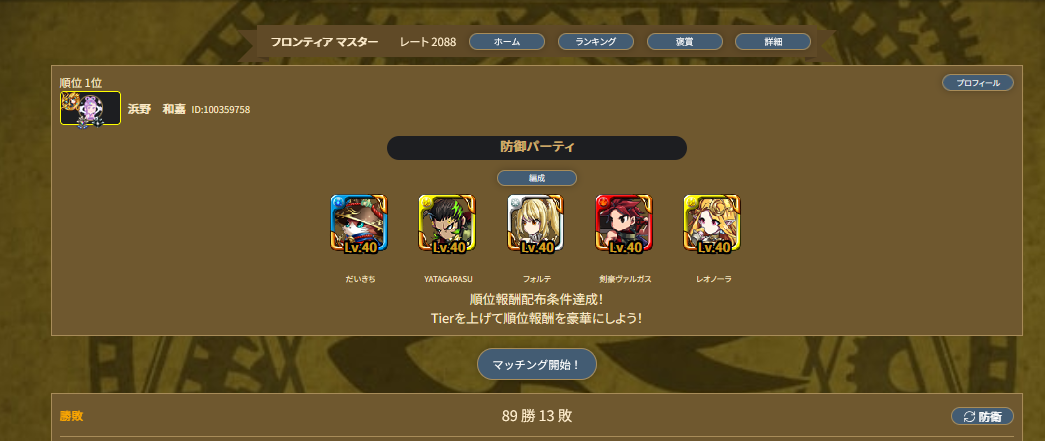
Task: Start matching with マッチング開始！ button
Action: click(x=536, y=364)
